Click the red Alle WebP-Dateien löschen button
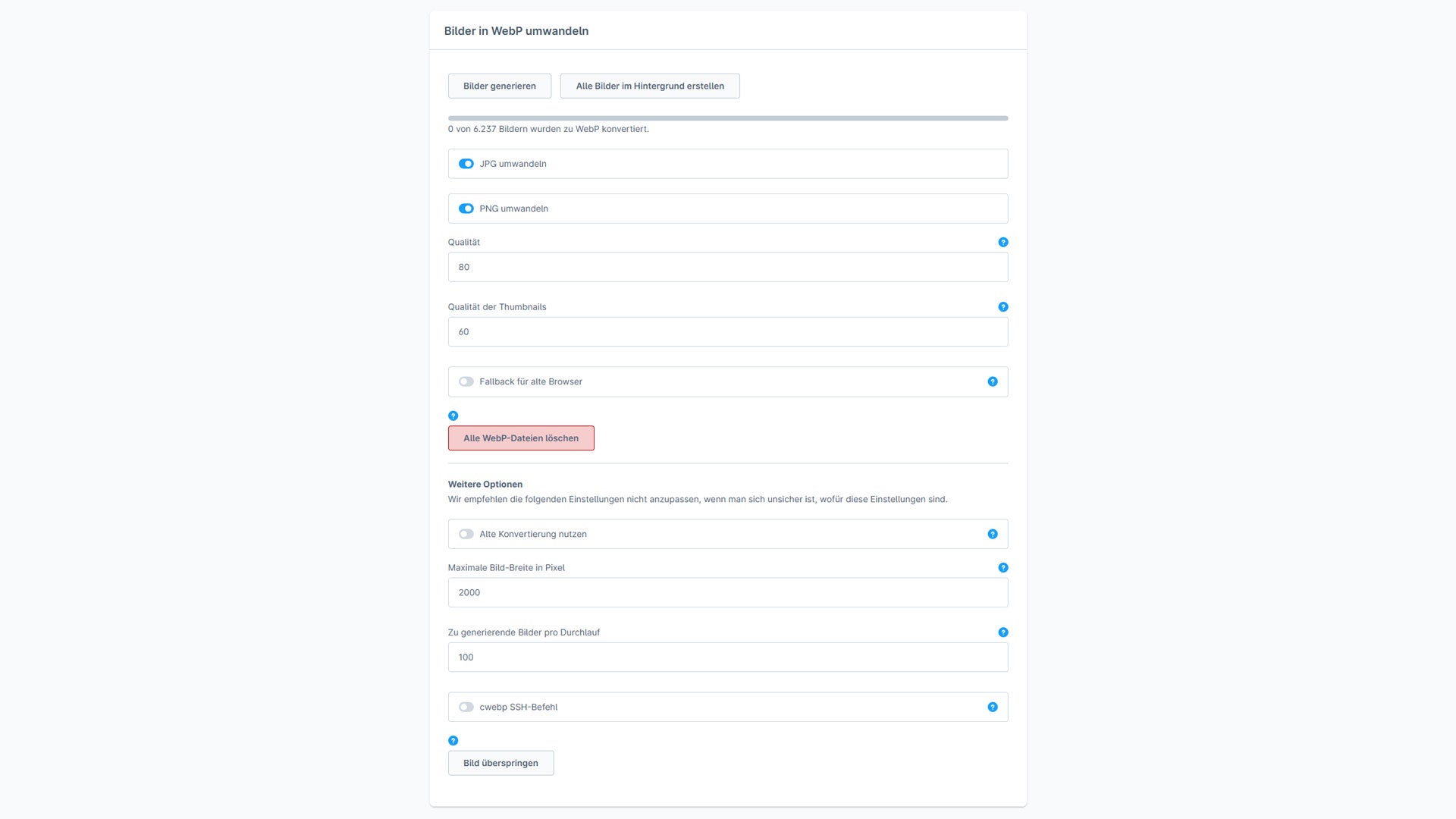Viewport: 1456px width, 819px height. point(521,438)
